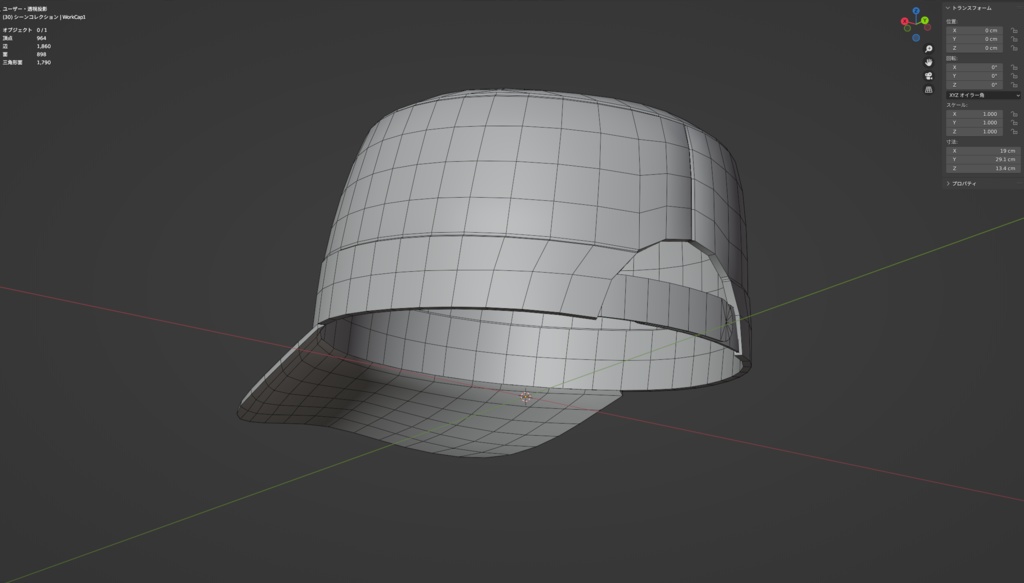This screenshot has width=1024, height=583.
Task: Open the XYZ オイラー角 rotation mode dropdown
Action: click(x=981, y=94)
